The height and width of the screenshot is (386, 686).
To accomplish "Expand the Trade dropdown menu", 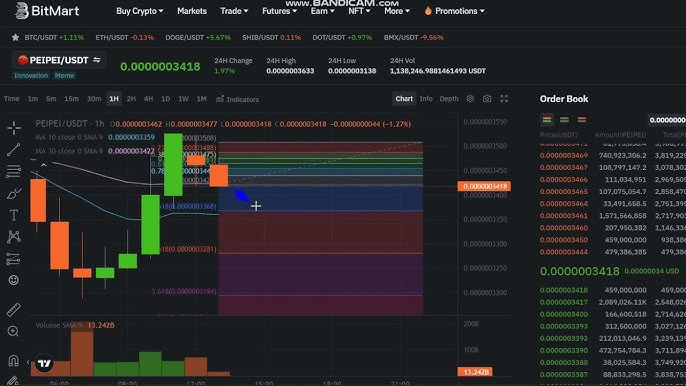I will (x=234, y=11).
